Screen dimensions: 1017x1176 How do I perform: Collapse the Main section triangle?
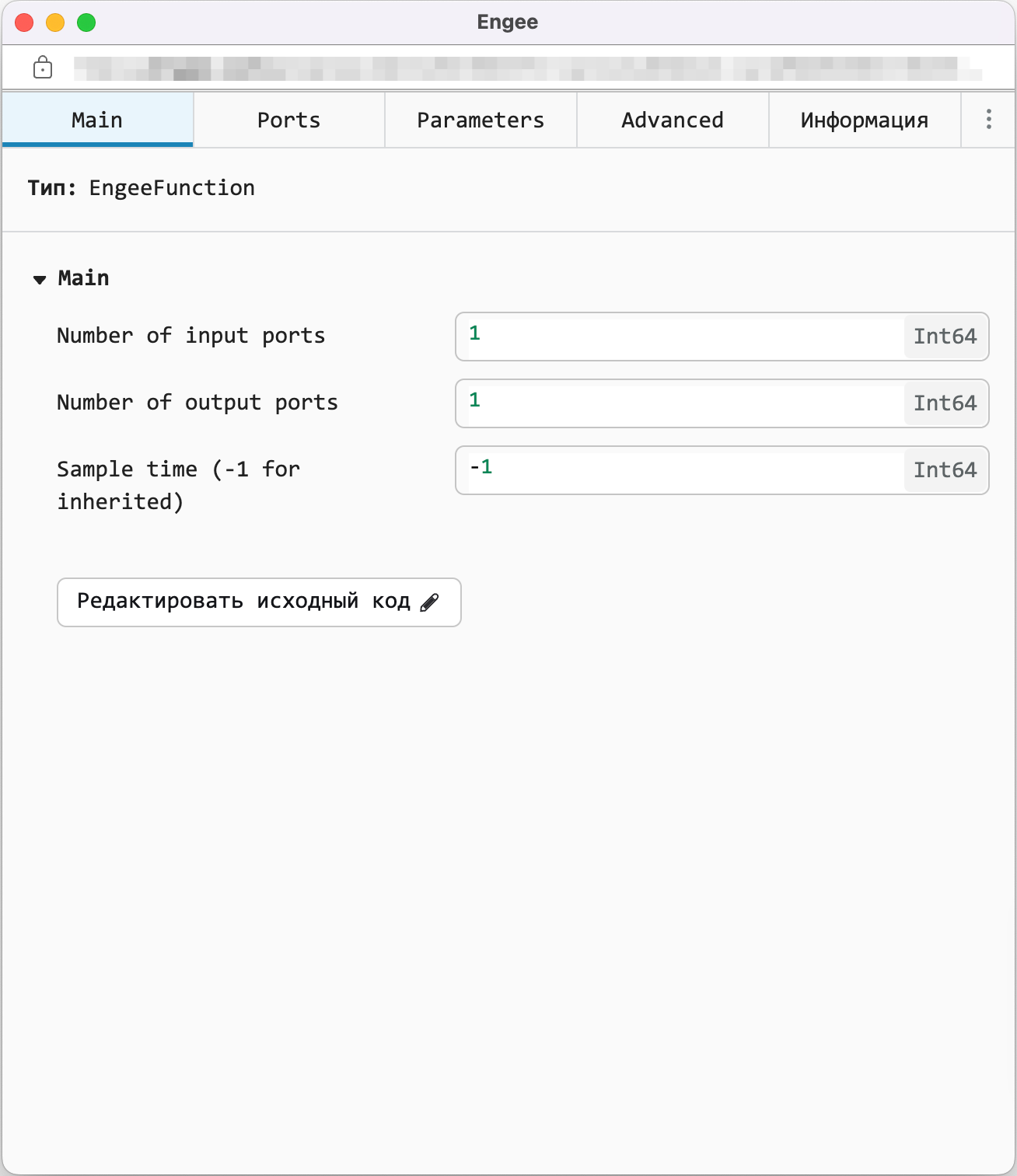point(40,279)
